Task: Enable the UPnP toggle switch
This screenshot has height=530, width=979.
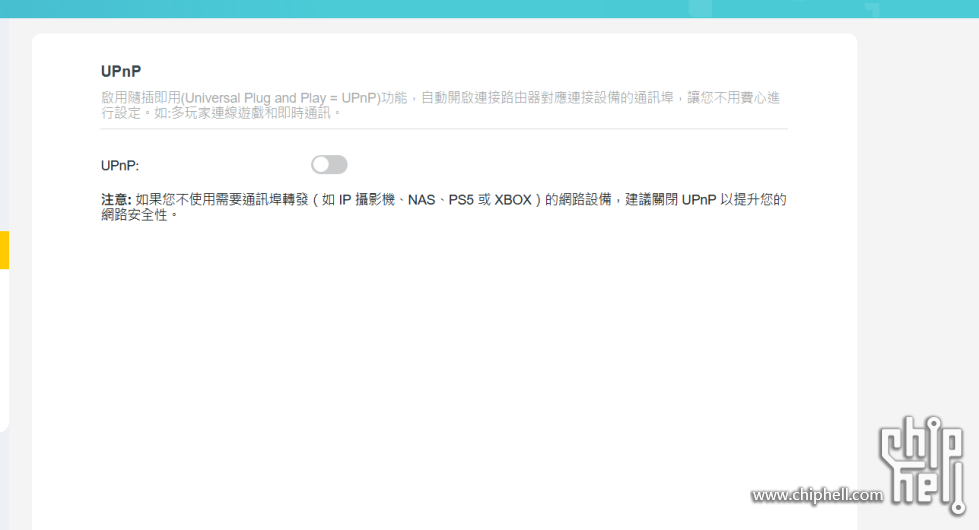Action: (329, 165)
